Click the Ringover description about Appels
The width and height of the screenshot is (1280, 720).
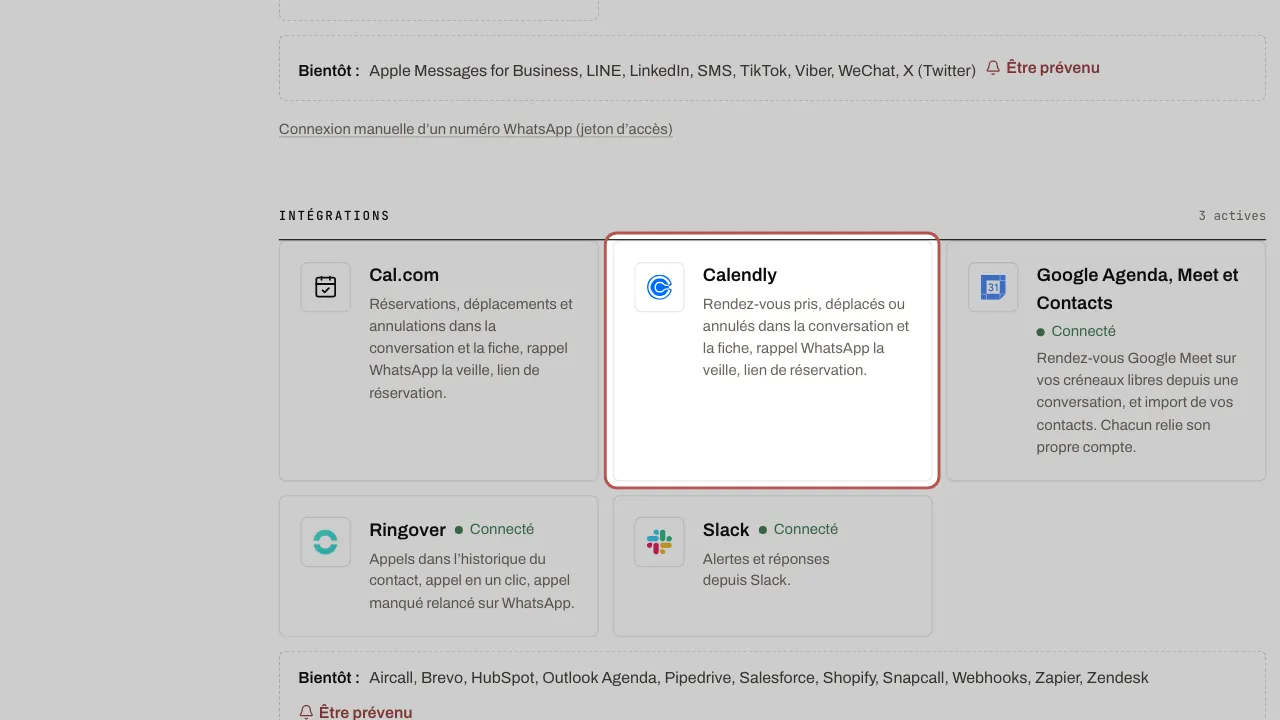pos(472,581)
